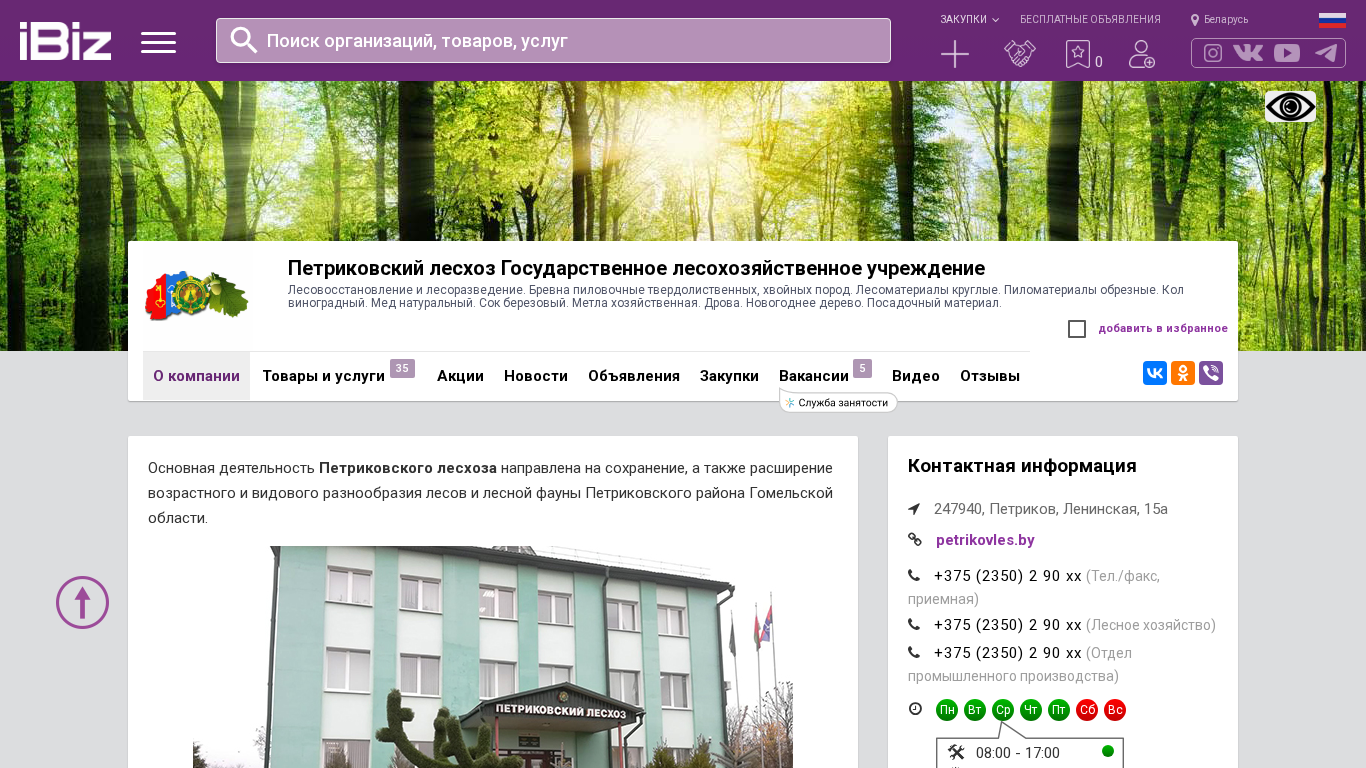This screenshot has width=1366, height=768.
Task: Click the company title heading
Action: [x=636, y=268]
